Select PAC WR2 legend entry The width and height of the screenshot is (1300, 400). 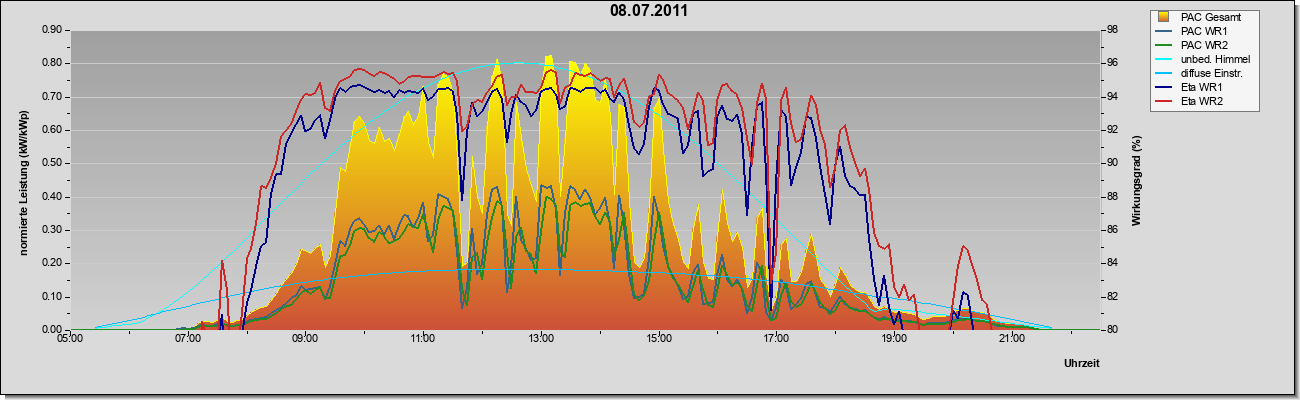tap(1204, 45)
